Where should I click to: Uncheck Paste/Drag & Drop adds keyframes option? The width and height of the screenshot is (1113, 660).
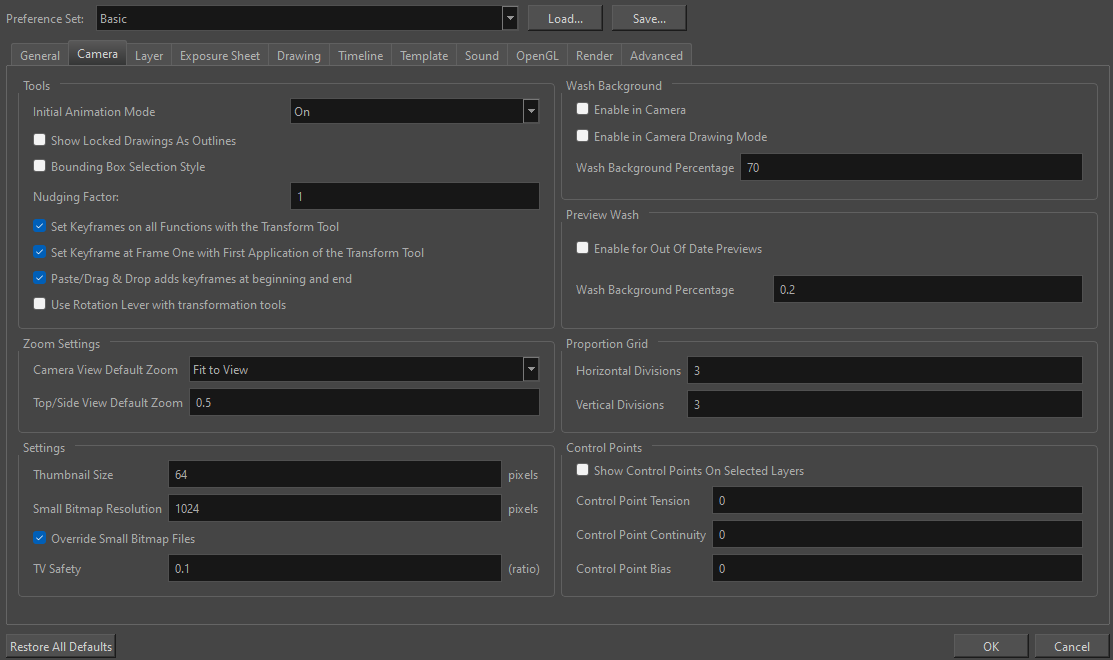[39, 278]
